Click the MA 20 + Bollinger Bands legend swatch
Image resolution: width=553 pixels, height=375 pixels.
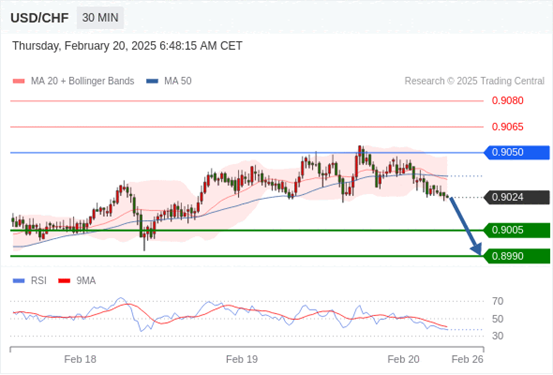pos(19,81)
